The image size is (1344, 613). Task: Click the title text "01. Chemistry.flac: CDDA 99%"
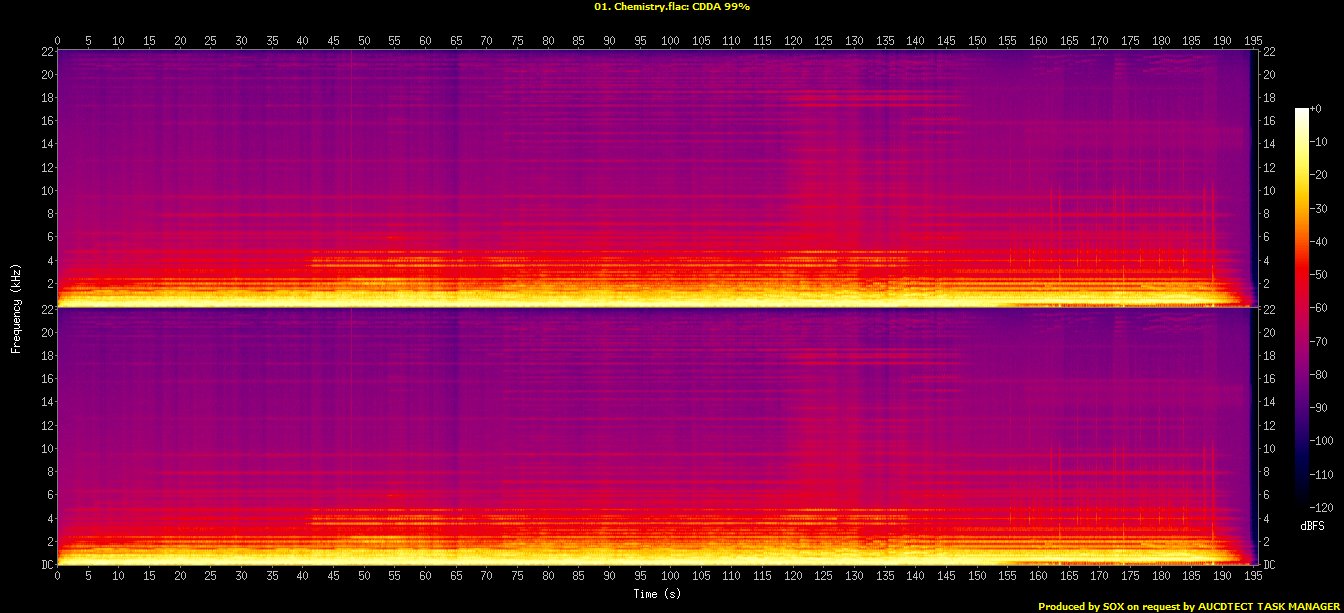point(671,6)
